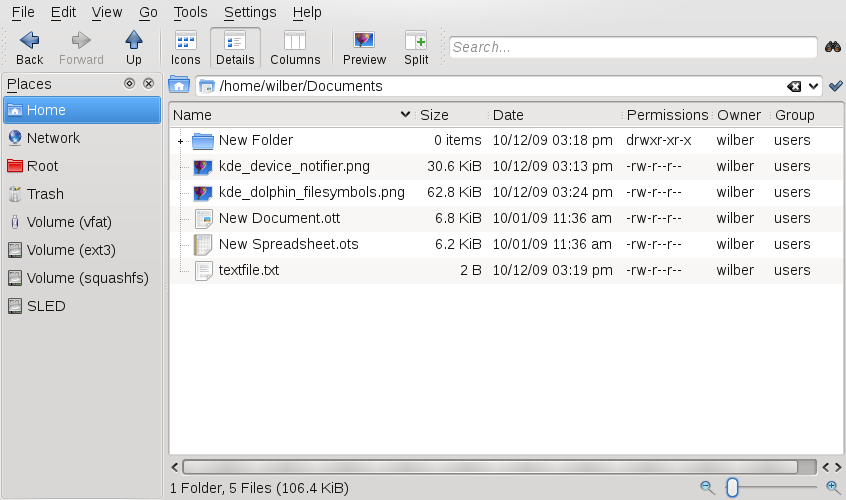Select kde_dolphin_filesymbols.png file icon

click(203, 193)
